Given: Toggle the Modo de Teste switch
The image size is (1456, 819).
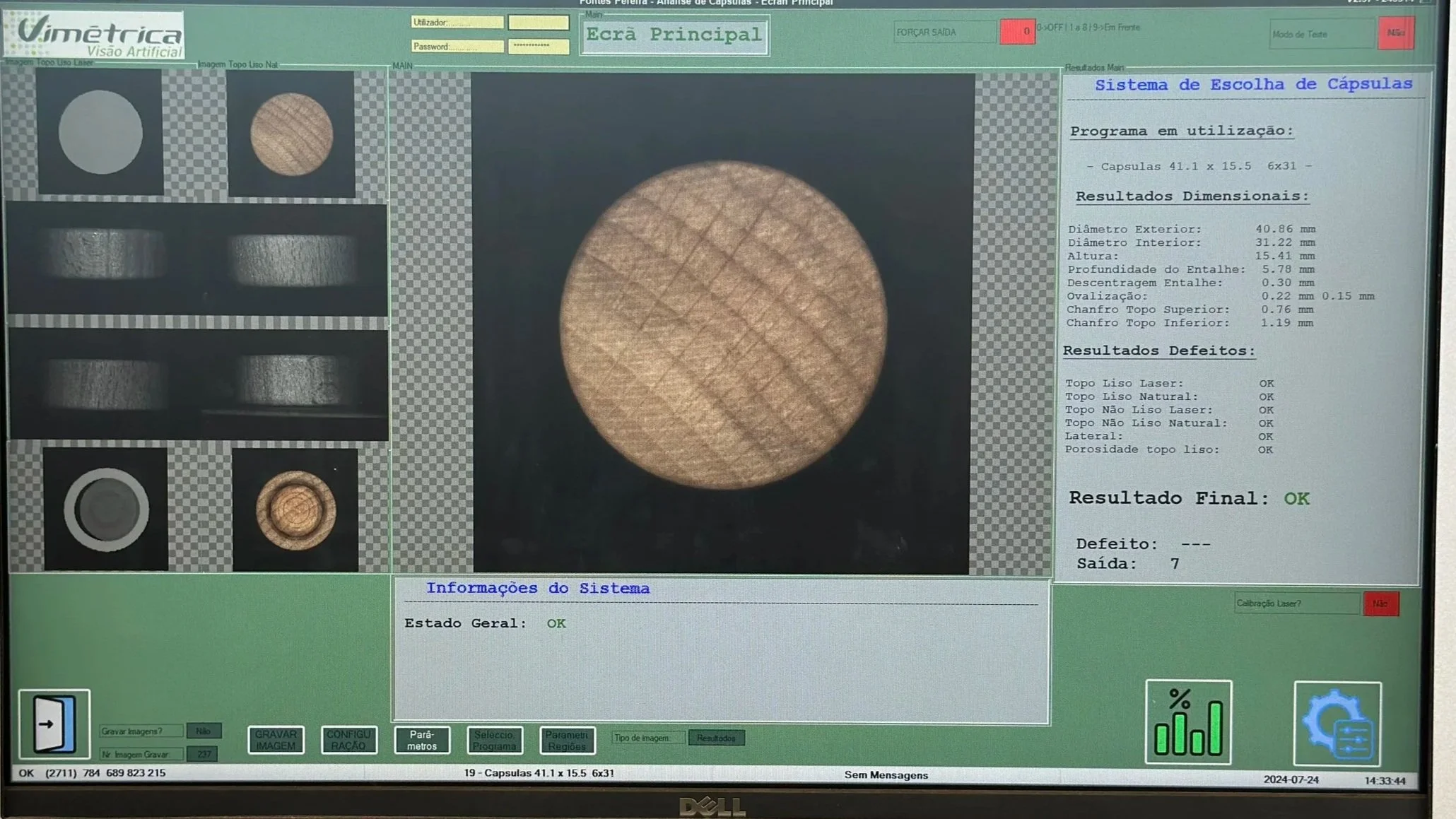Looking at the screenshot, I should click(x=1395, y=33).
